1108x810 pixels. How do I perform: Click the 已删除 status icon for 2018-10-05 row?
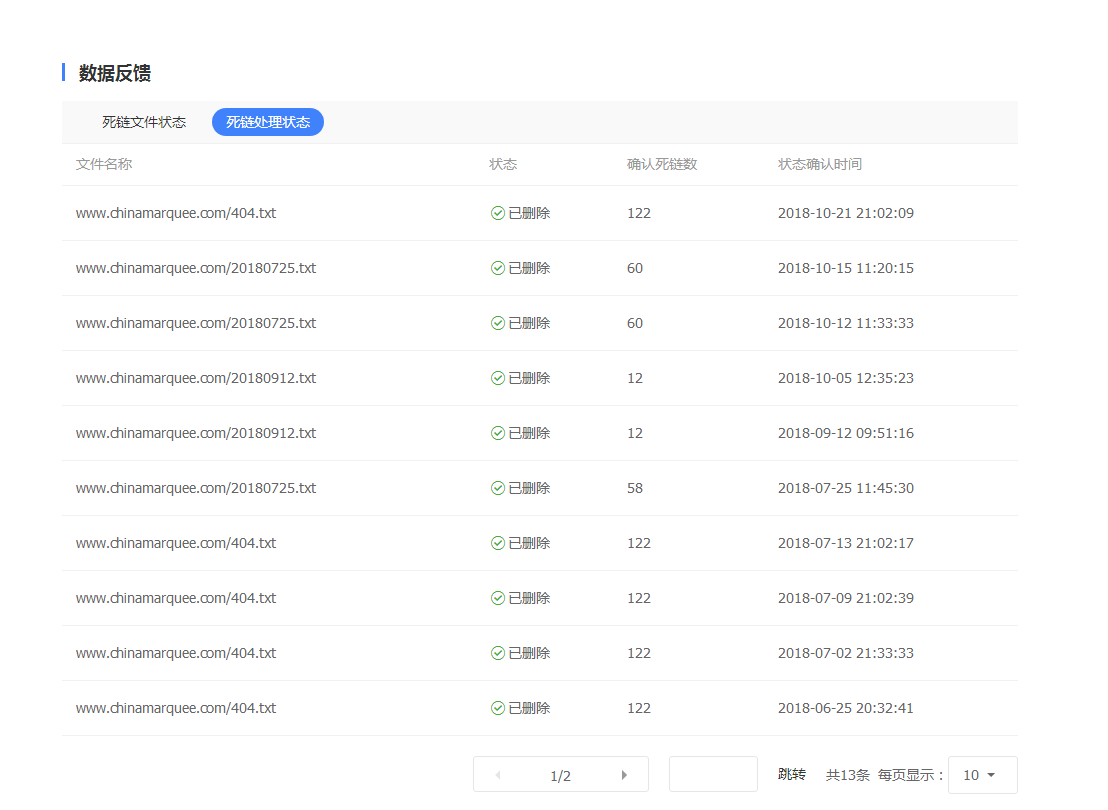click(498, 378)
